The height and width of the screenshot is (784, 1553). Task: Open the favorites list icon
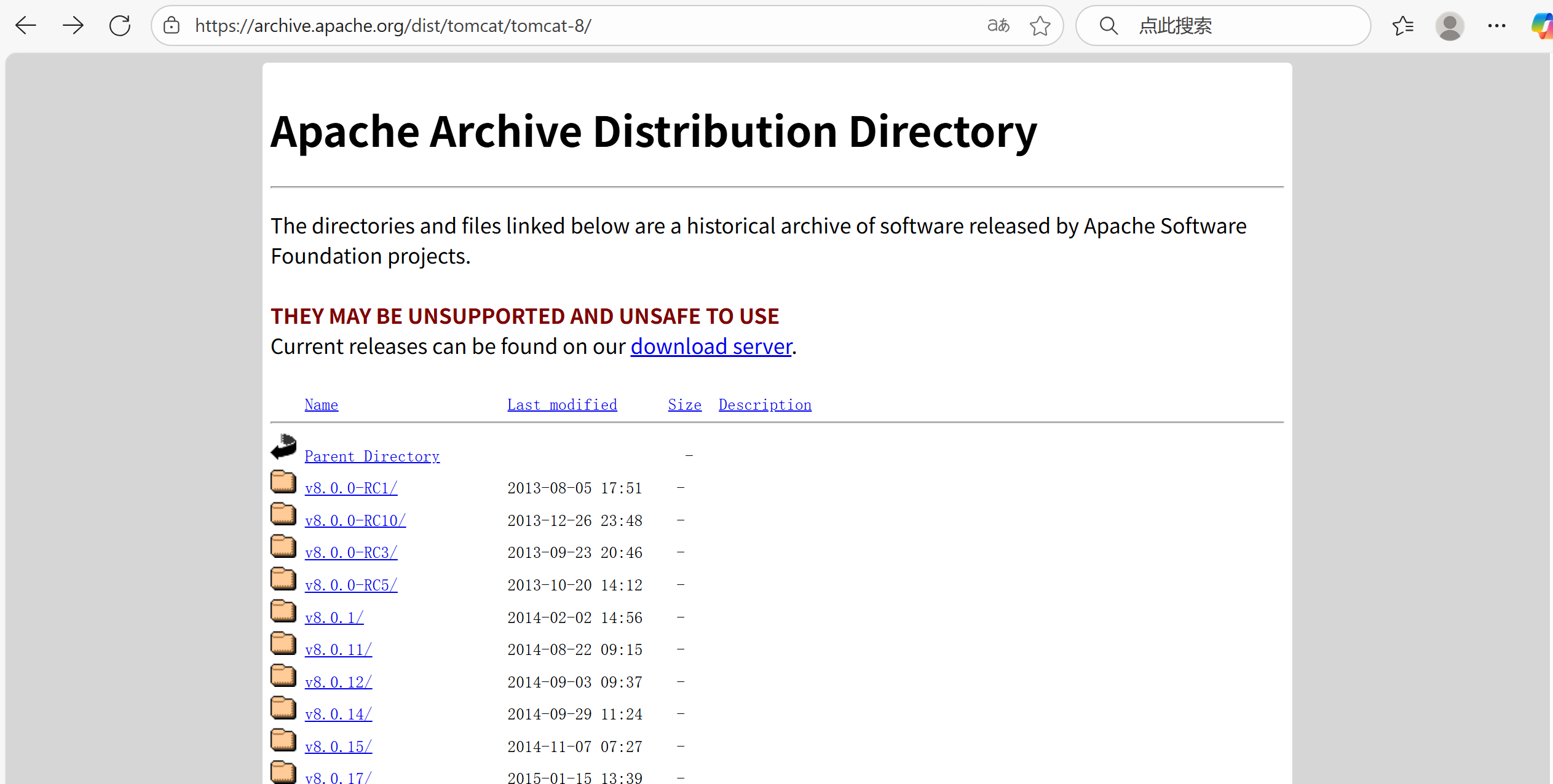[1402, 26]
